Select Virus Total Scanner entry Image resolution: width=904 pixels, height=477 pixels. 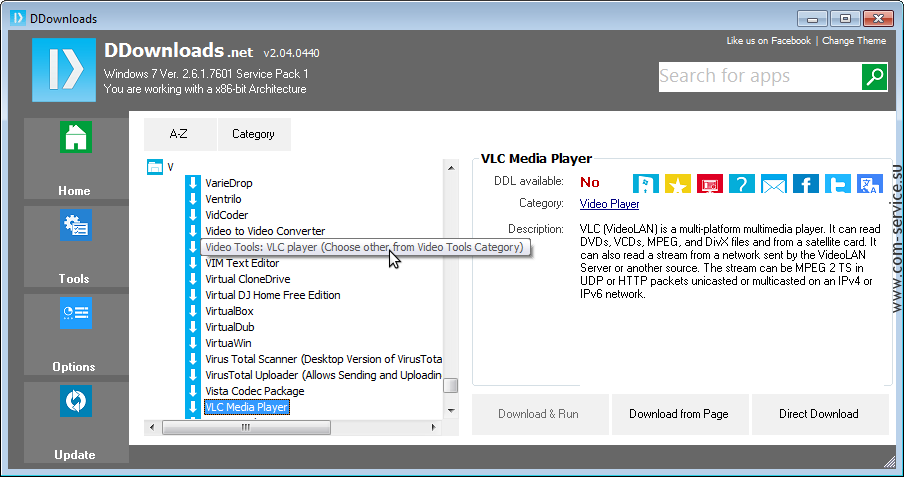coord(323,359)
